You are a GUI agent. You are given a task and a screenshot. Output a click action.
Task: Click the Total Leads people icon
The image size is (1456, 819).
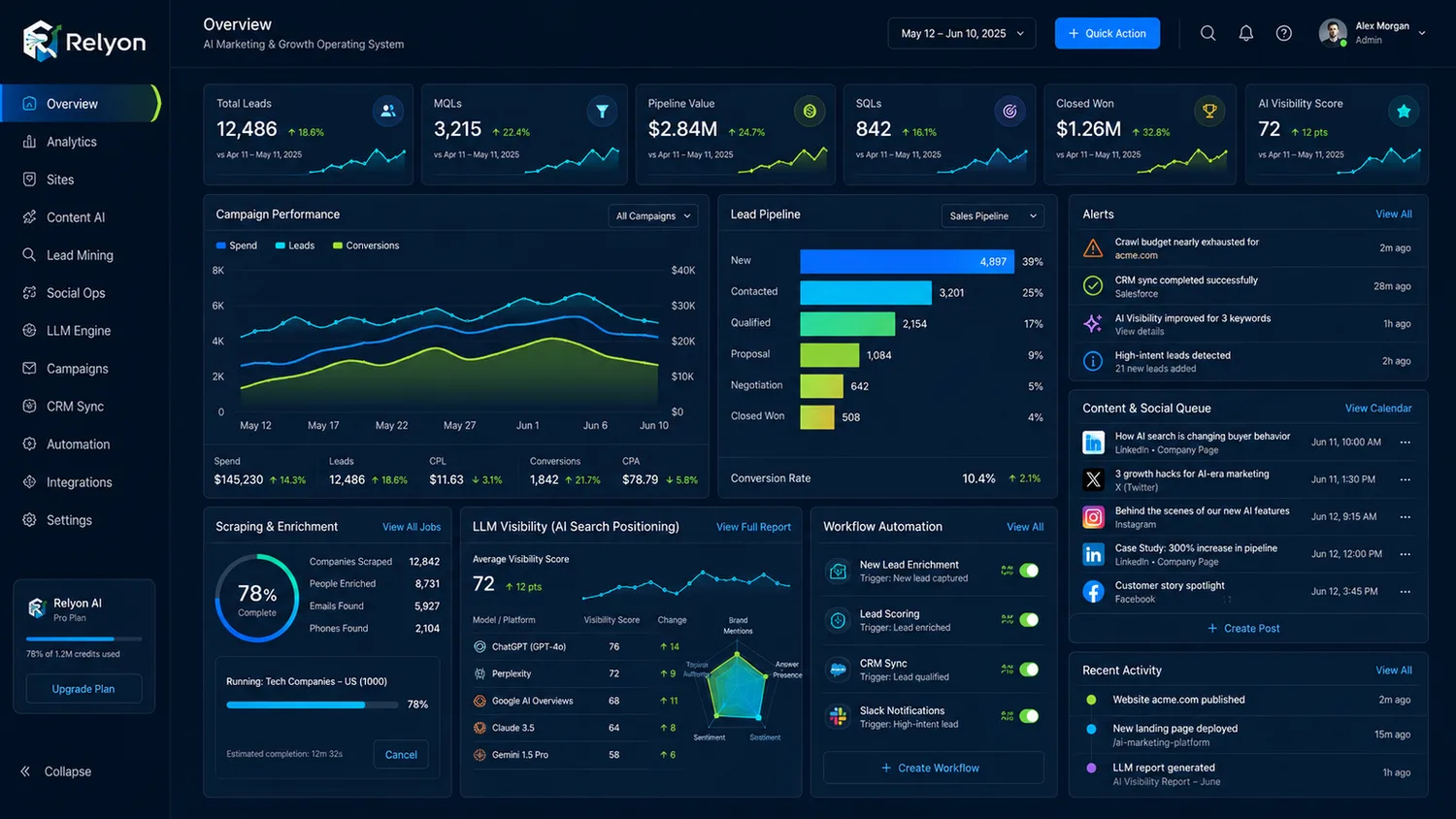coord(388,111)
